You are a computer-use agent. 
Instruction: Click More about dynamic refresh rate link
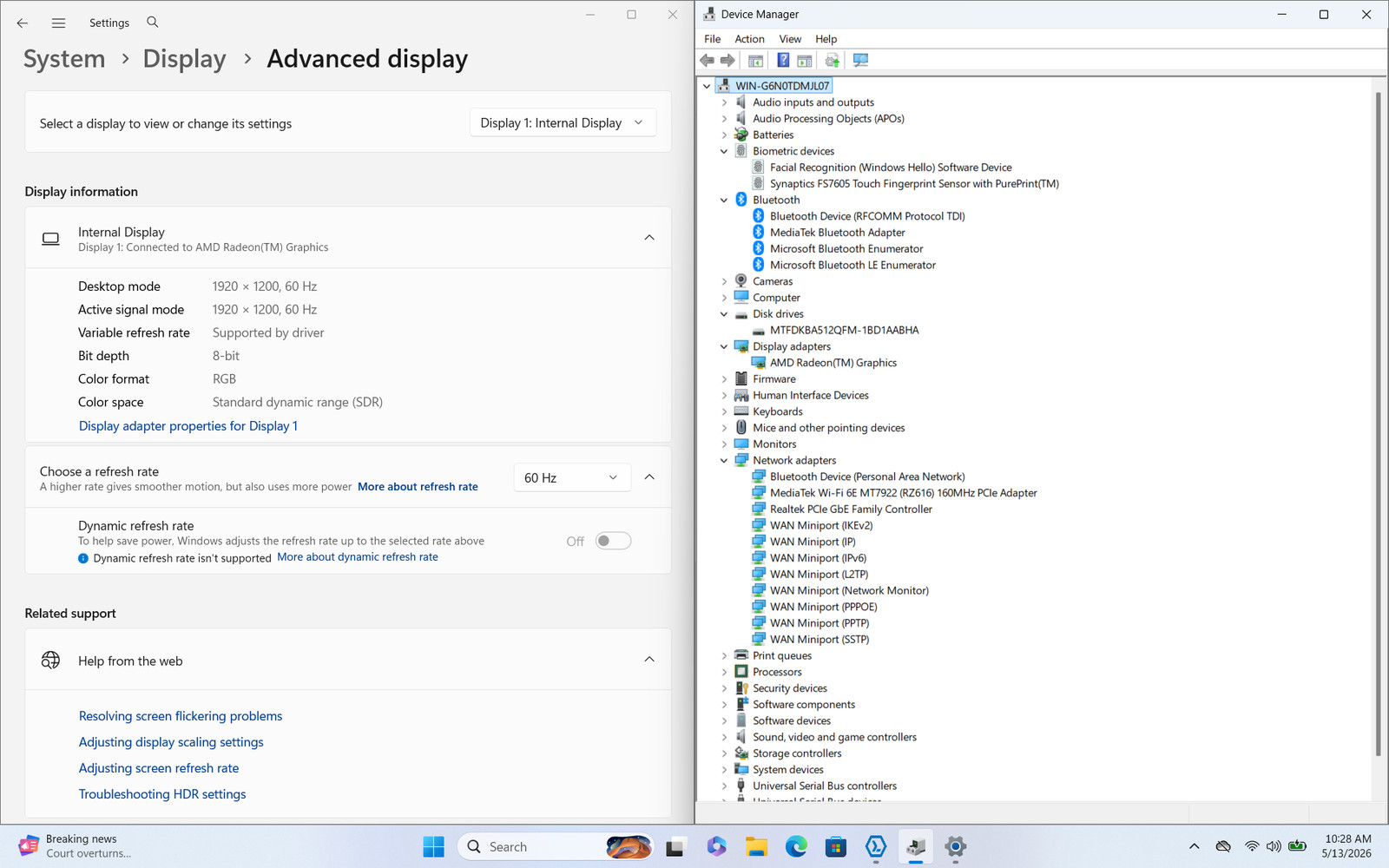click(358, 557)
